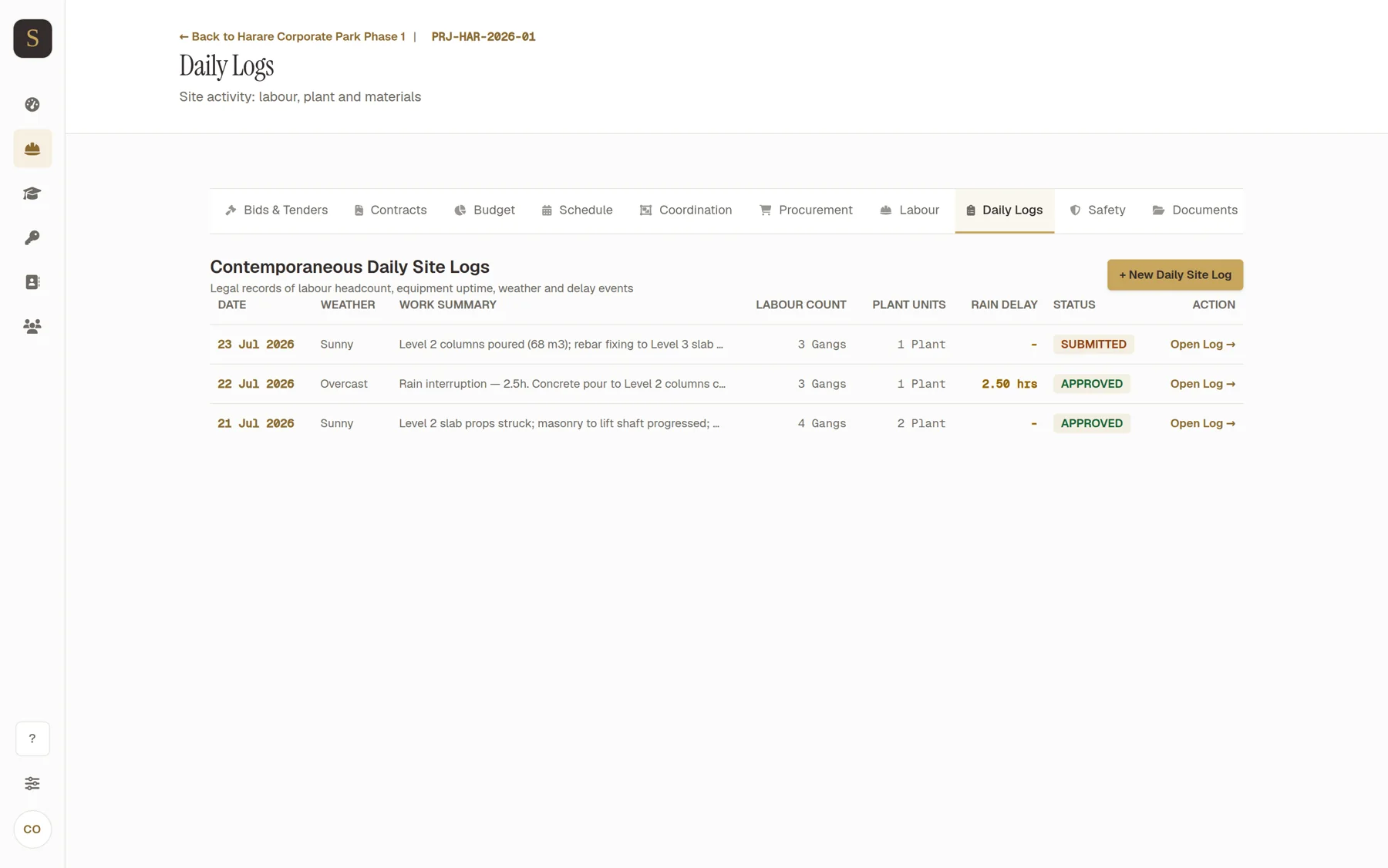Click the WEATHER column header
Screen dimensions: 1388x868
(348, 305)
